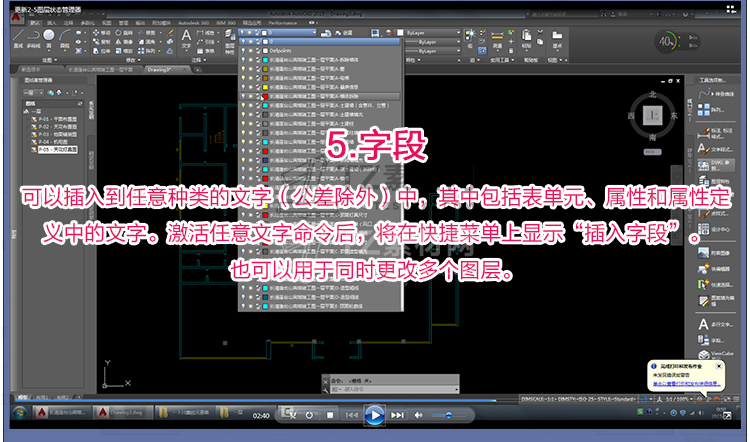Click the Windows Start button

pyautogui.click(x=20, y=412)
